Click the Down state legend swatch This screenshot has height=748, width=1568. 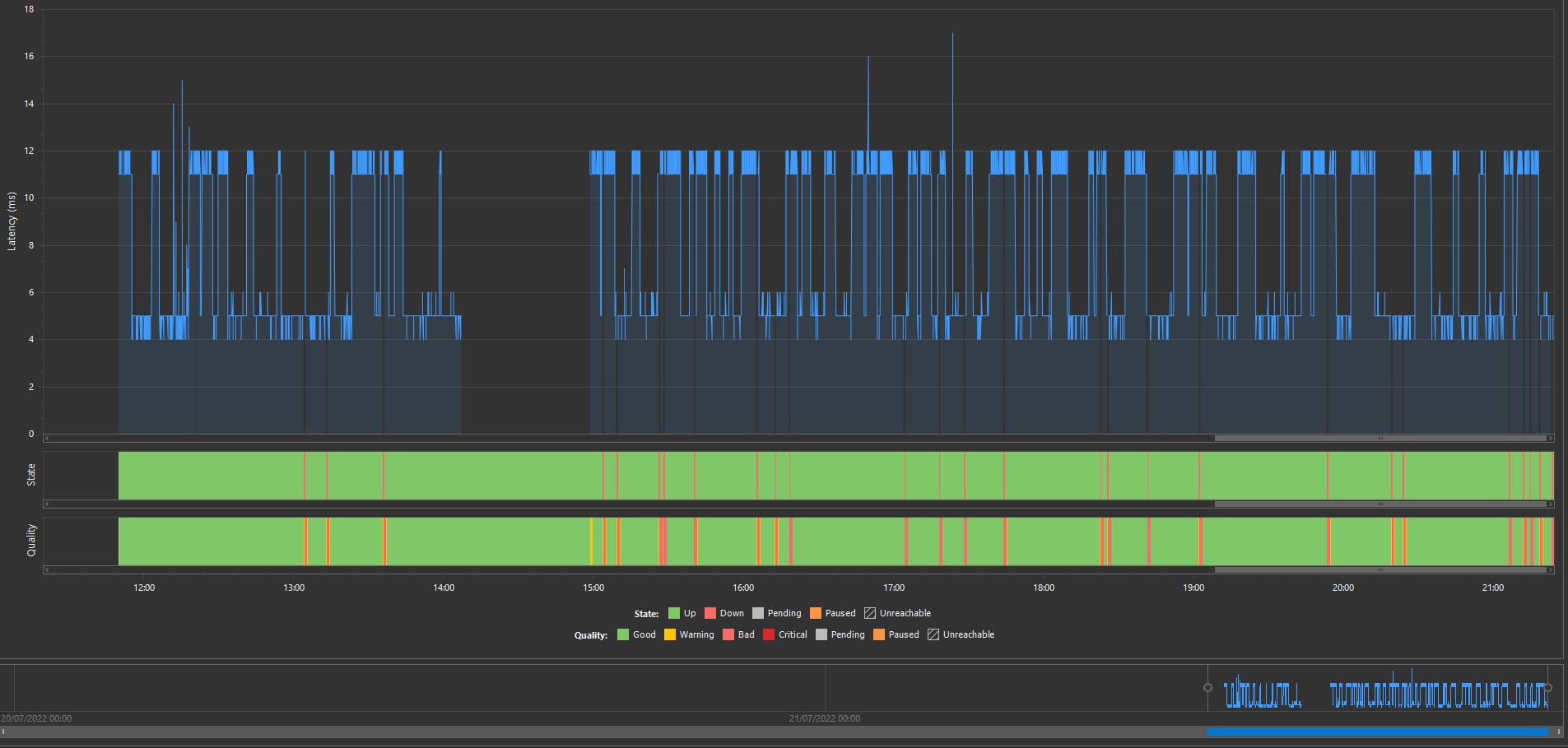pyautogui.click(x=710, y=613)
